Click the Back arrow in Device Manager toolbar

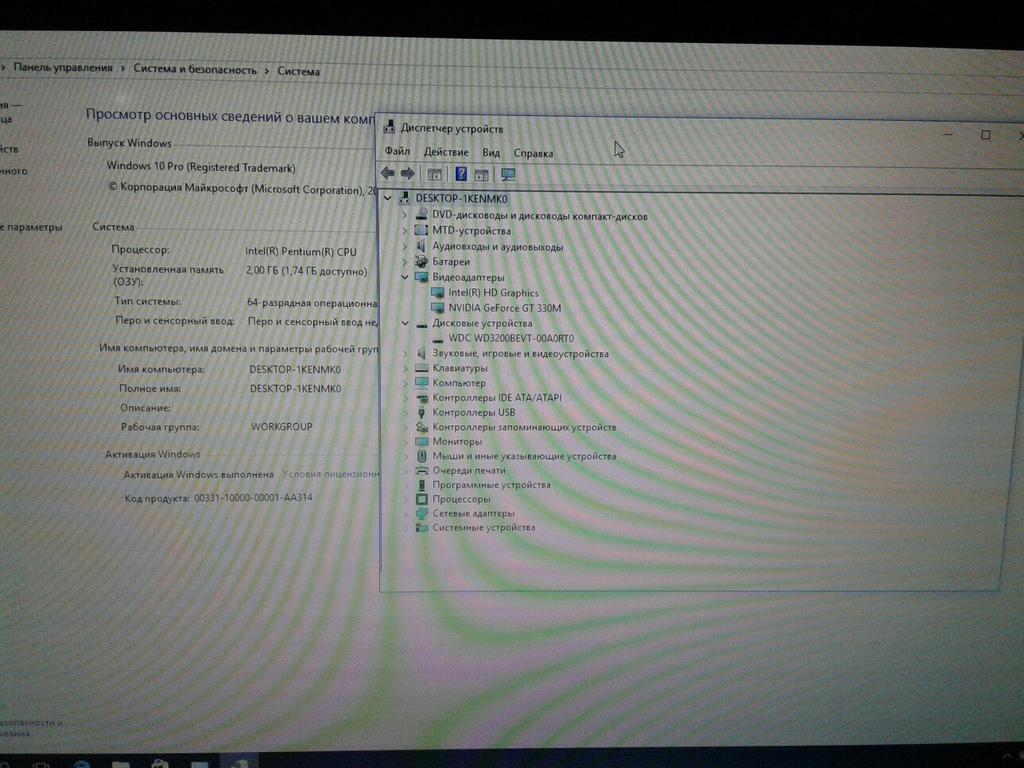[x=387, y=173]
